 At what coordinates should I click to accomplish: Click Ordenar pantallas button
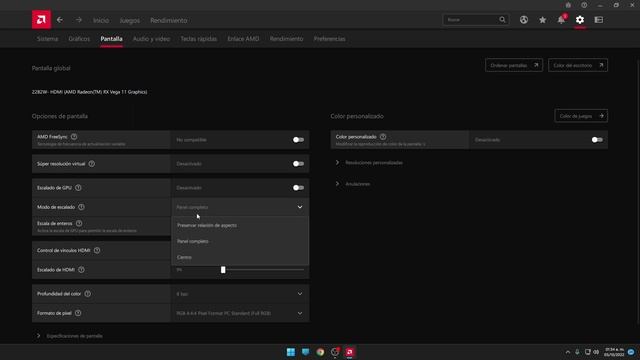click(514, 65)
